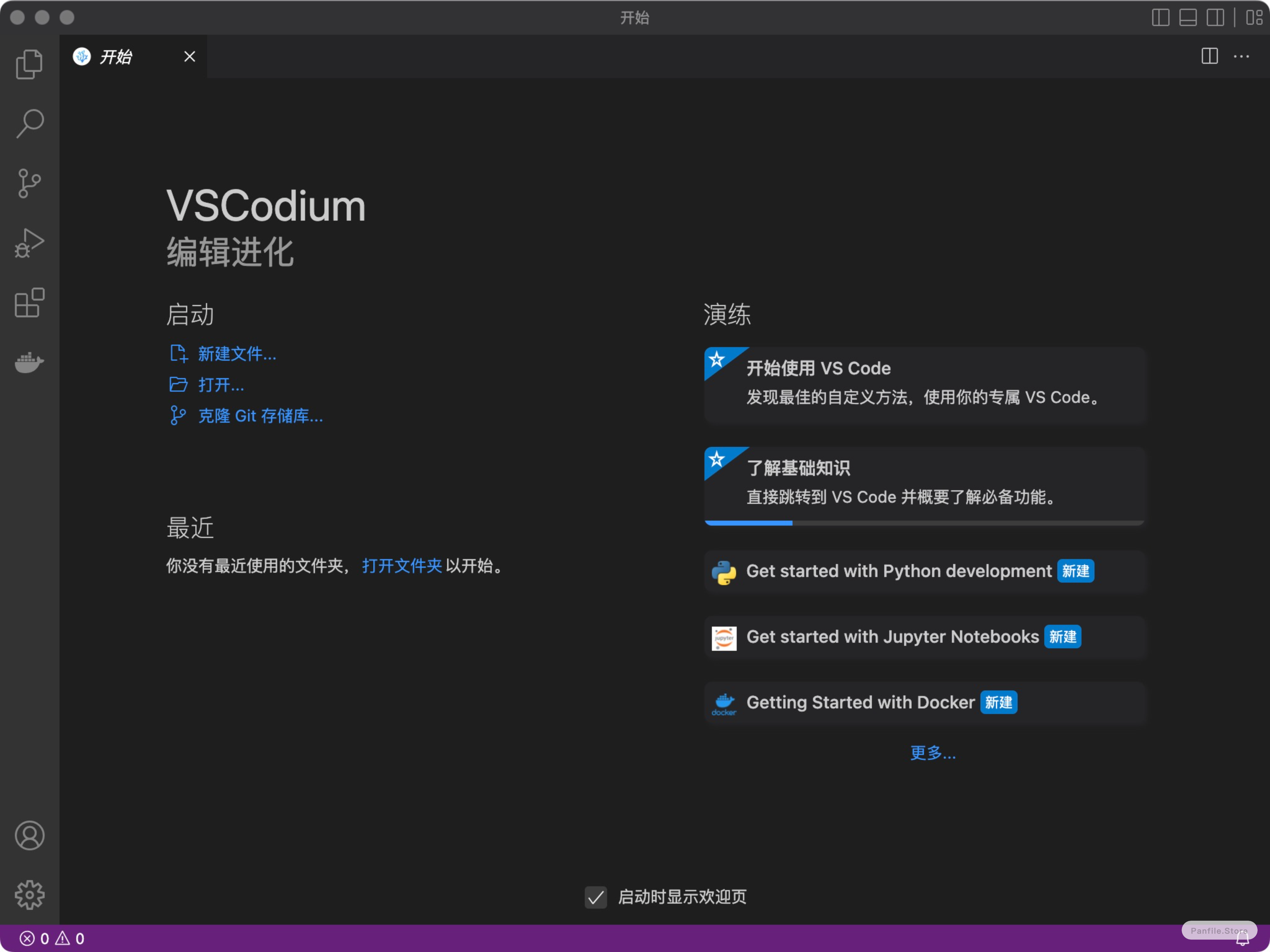Screen dimensions: 1270x952
Task: Toggle bottom panel layout icon
Action: (x=1188, y=17)
